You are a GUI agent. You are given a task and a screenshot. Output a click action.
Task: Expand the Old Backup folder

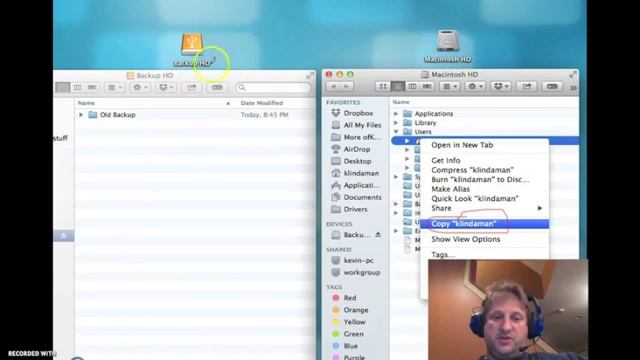[81, 115]
